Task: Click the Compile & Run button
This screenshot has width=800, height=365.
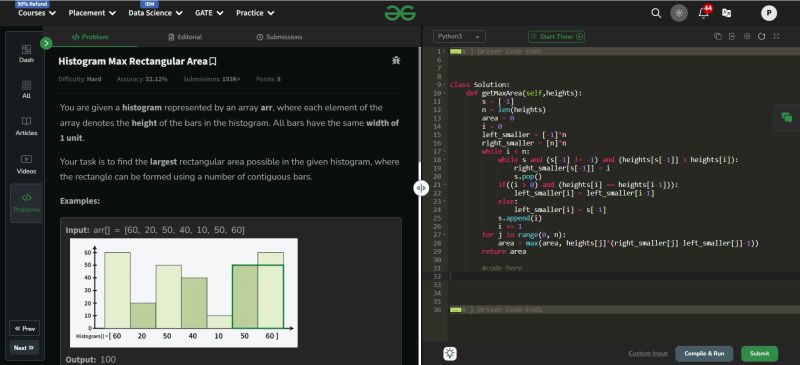Action: pyautogui.click(x=704, y=353)
